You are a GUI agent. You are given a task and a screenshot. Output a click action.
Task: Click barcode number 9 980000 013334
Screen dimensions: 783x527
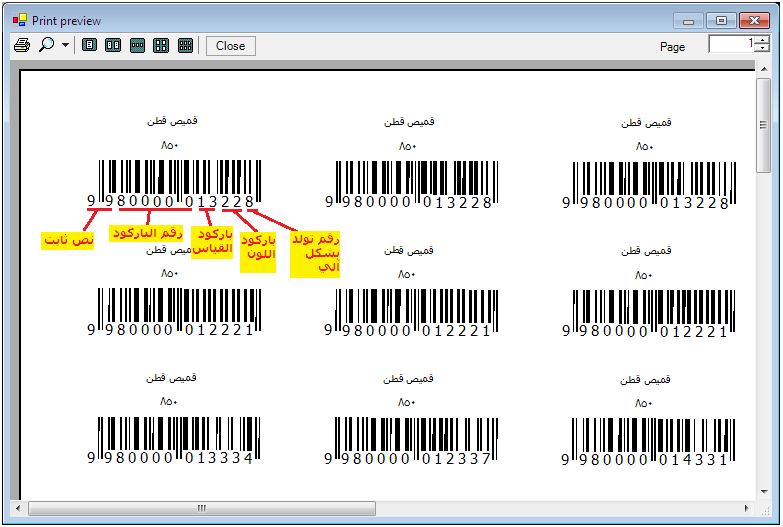point(170,458)
